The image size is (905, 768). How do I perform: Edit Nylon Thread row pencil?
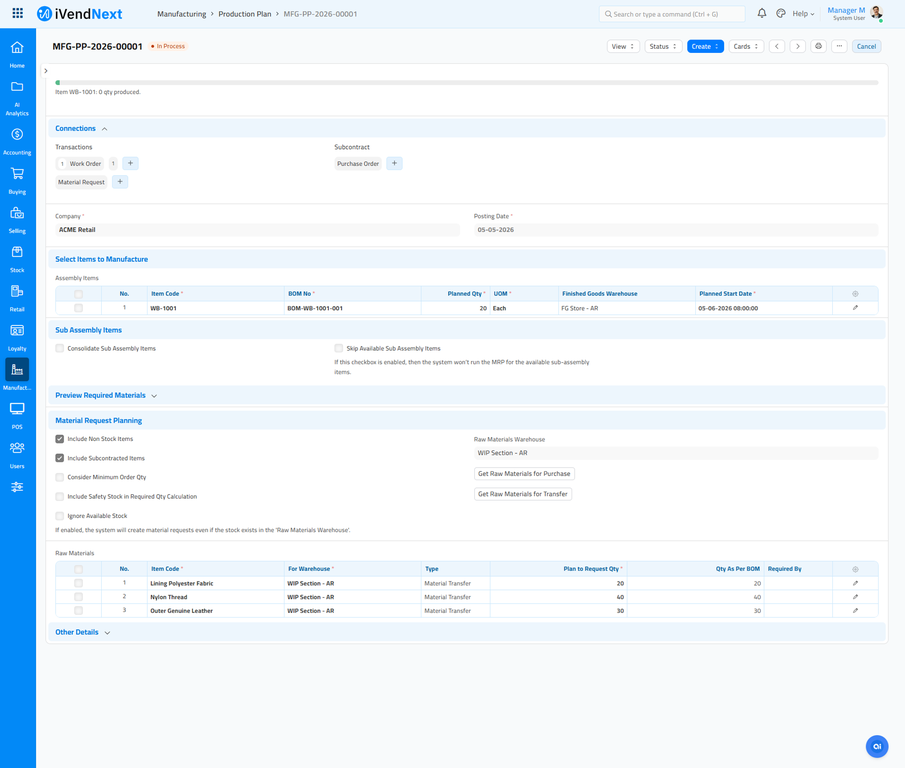click(x=855, y=597)
